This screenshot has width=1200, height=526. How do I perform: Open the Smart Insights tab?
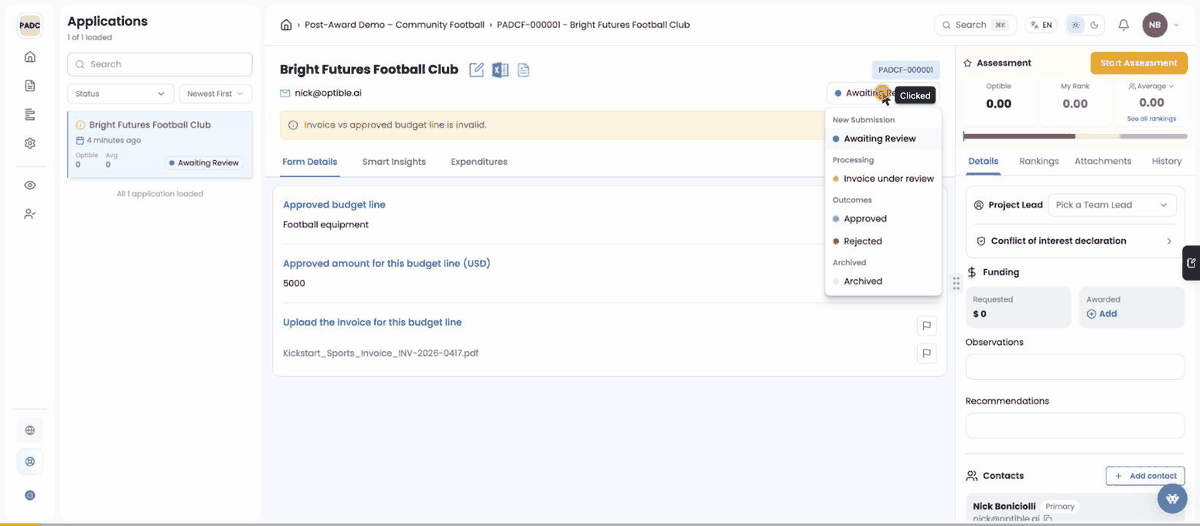(394, 162)
